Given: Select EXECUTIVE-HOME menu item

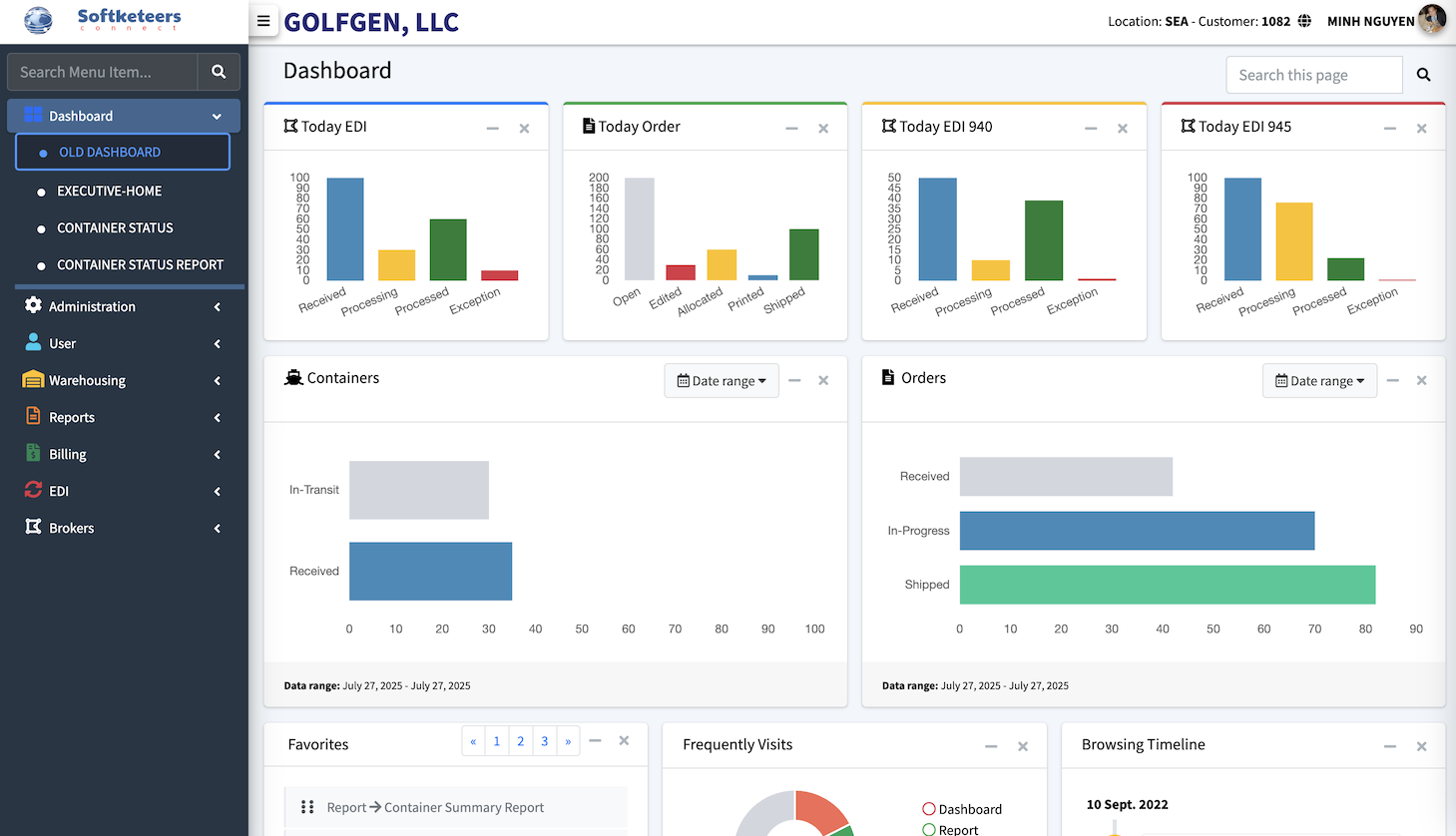Looking at the screenshot, I should point(109,191).
